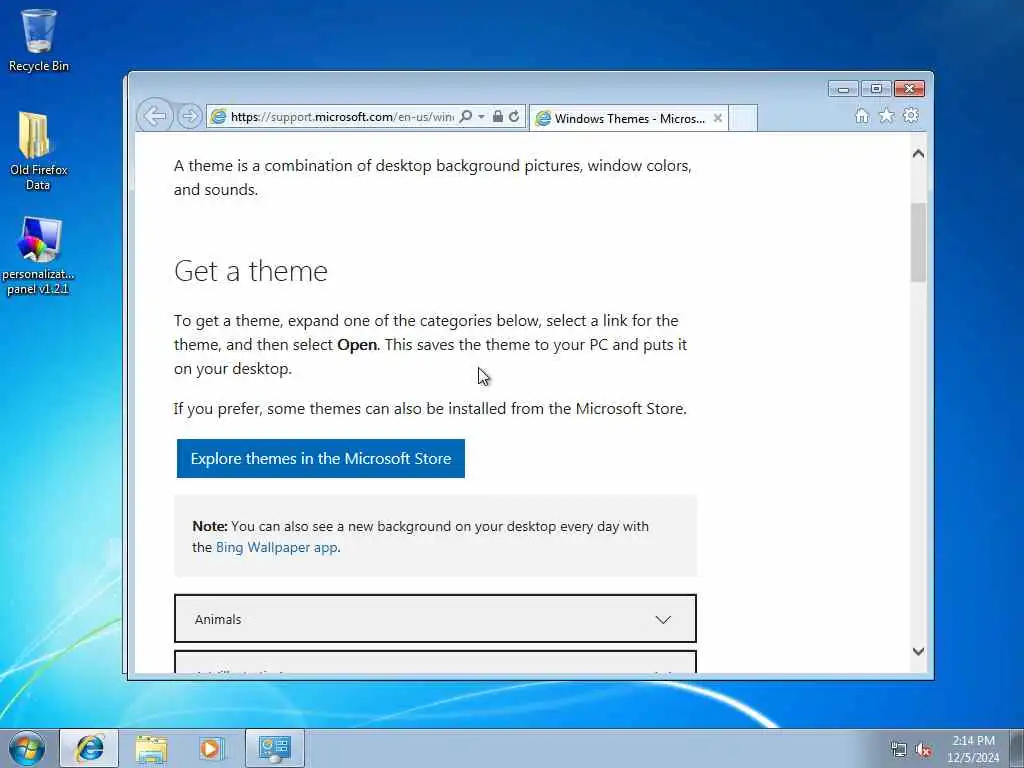
Task: Expand the Animals category
Action: (435, 619)
